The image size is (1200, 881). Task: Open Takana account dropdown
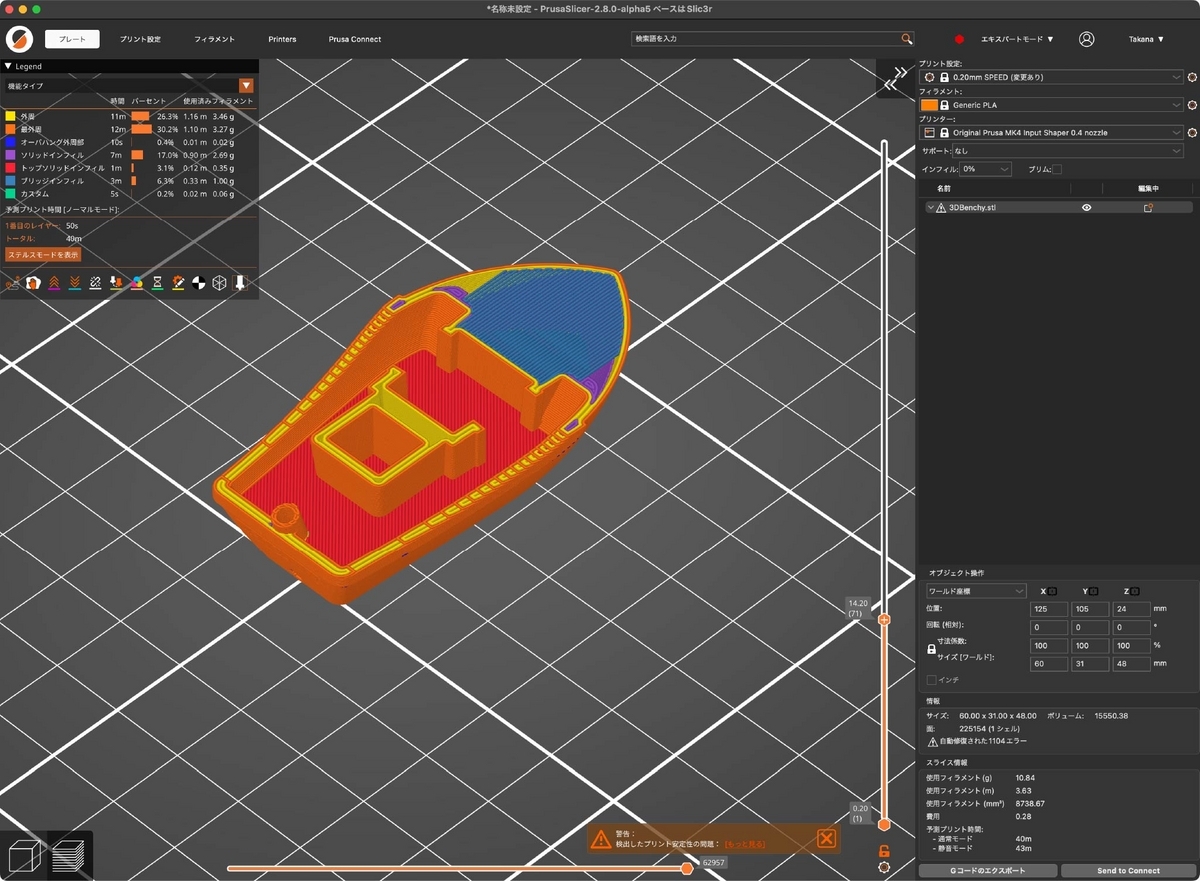click(1146, 39)
